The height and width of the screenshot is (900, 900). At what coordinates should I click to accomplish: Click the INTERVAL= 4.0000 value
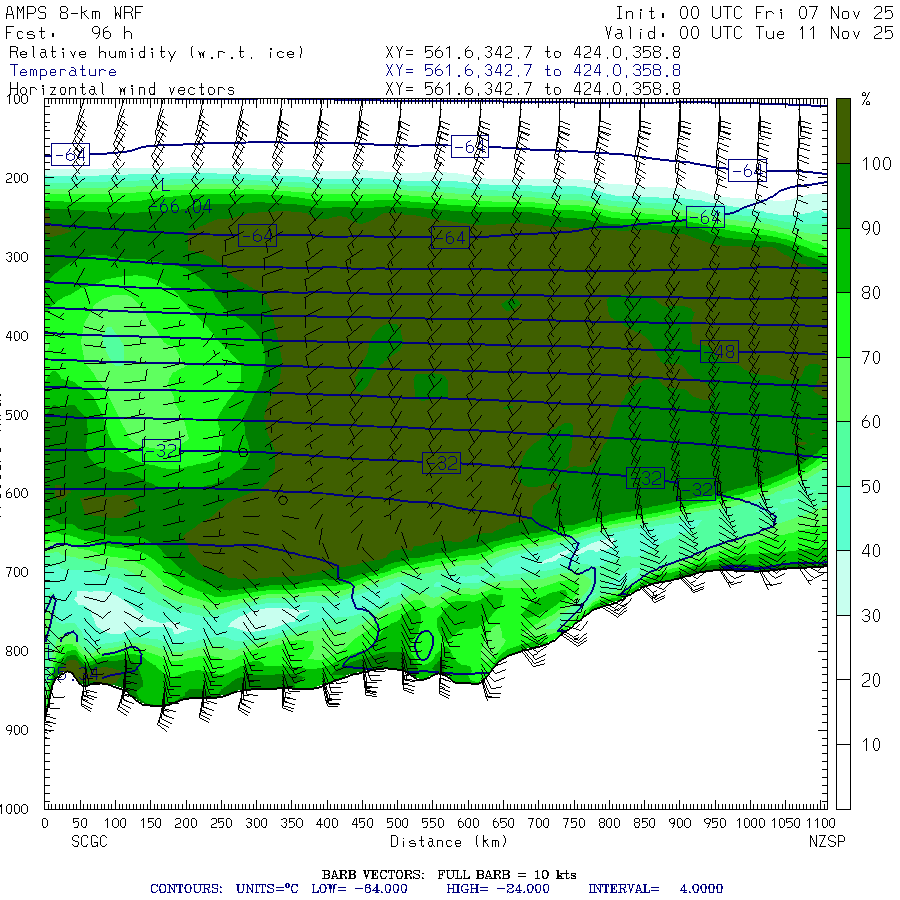click(x=655, y=889)
